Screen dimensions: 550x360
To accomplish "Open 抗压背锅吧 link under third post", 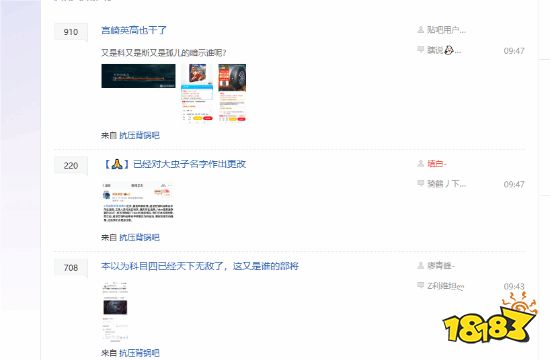I will coord(139,353).
